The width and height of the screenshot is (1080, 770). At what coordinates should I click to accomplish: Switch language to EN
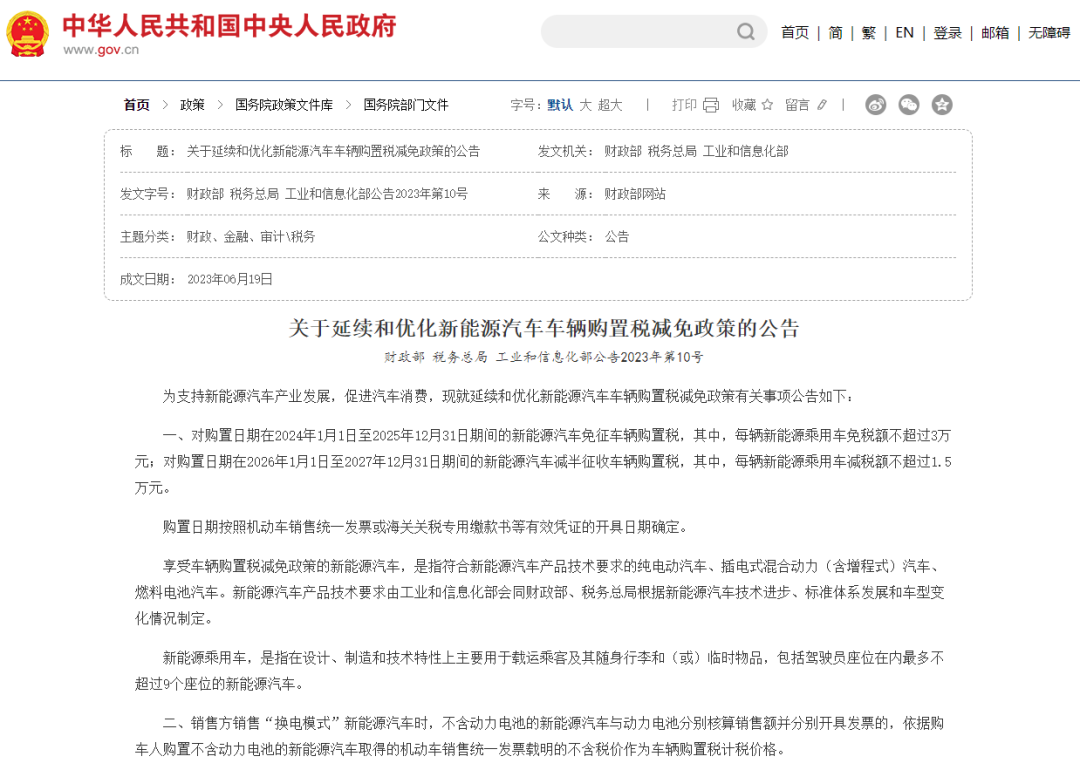tap(904, 33)
